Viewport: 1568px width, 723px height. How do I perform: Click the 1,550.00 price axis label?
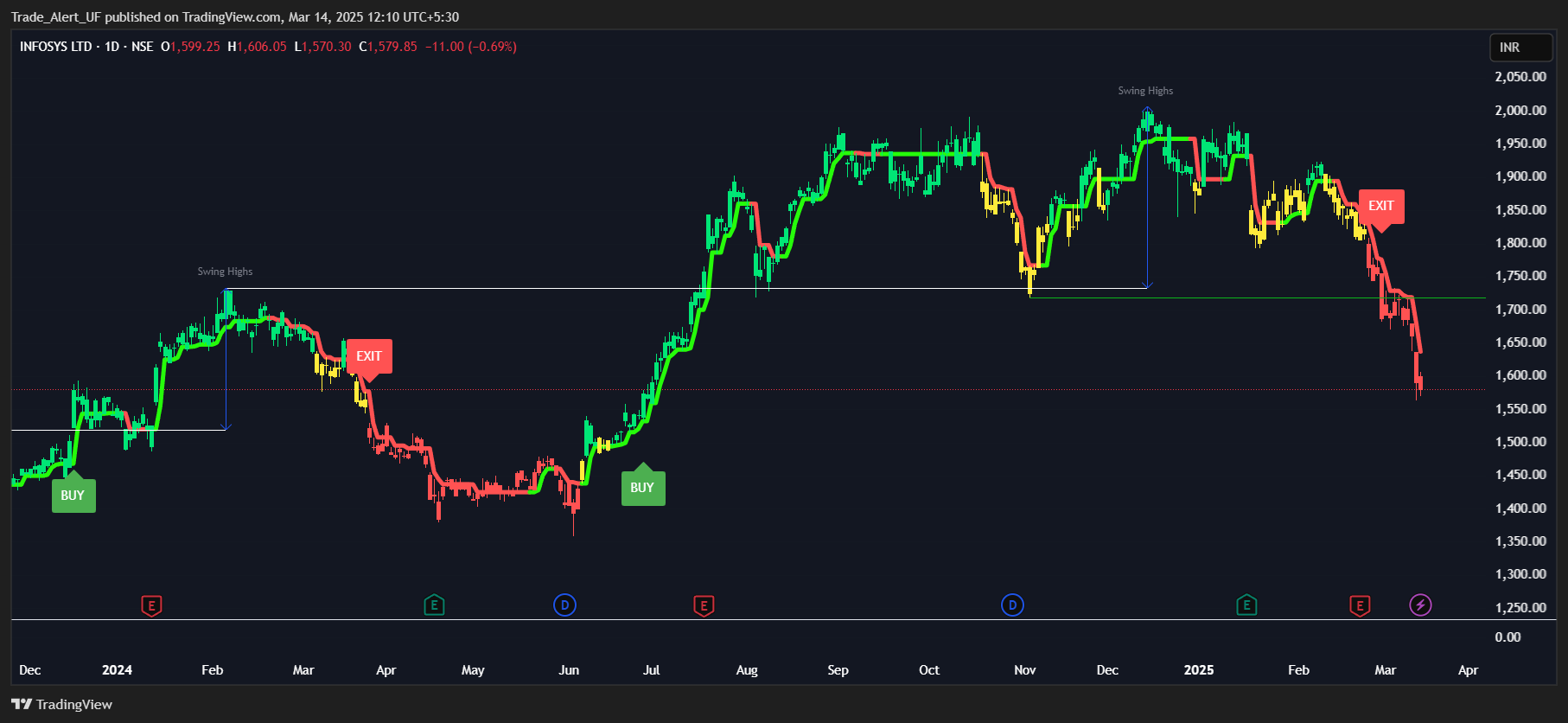[1520, 408]
